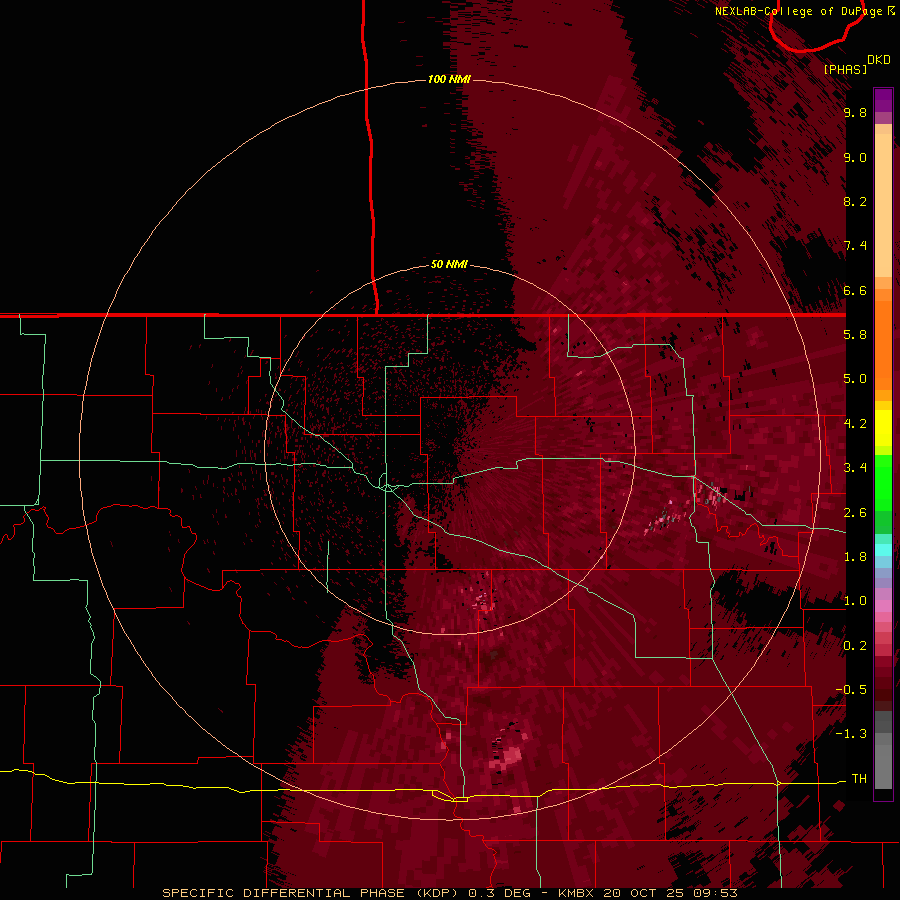Click the cyan segment of the color bar
900x900 pixels.
click(883, 550)
